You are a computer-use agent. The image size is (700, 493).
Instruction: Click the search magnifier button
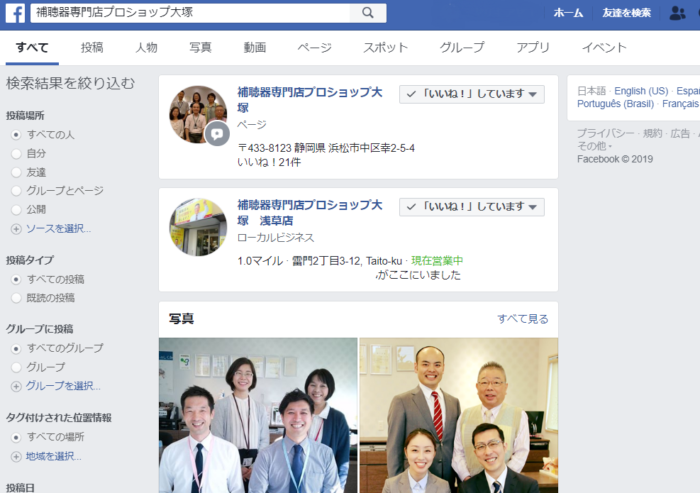pos(368,13)
